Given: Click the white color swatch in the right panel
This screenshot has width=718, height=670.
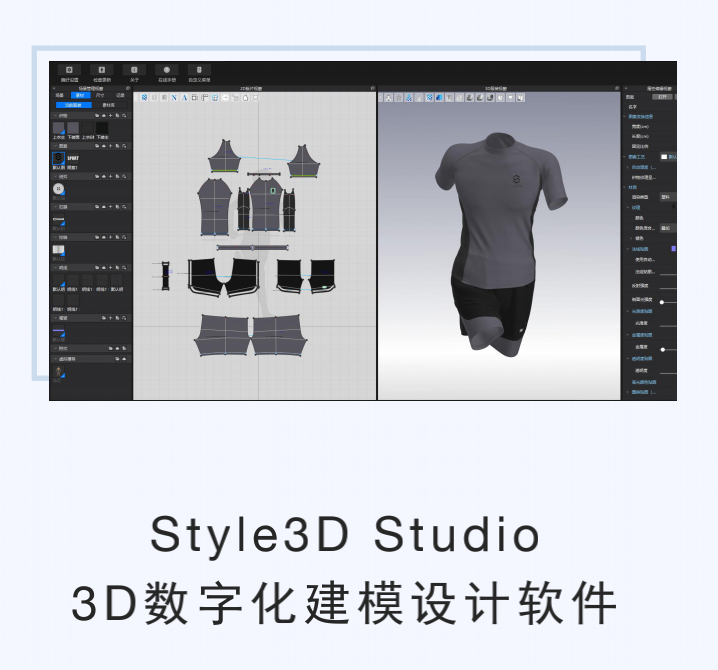Looking at the screenshot, I should click(x=664, y=157).
